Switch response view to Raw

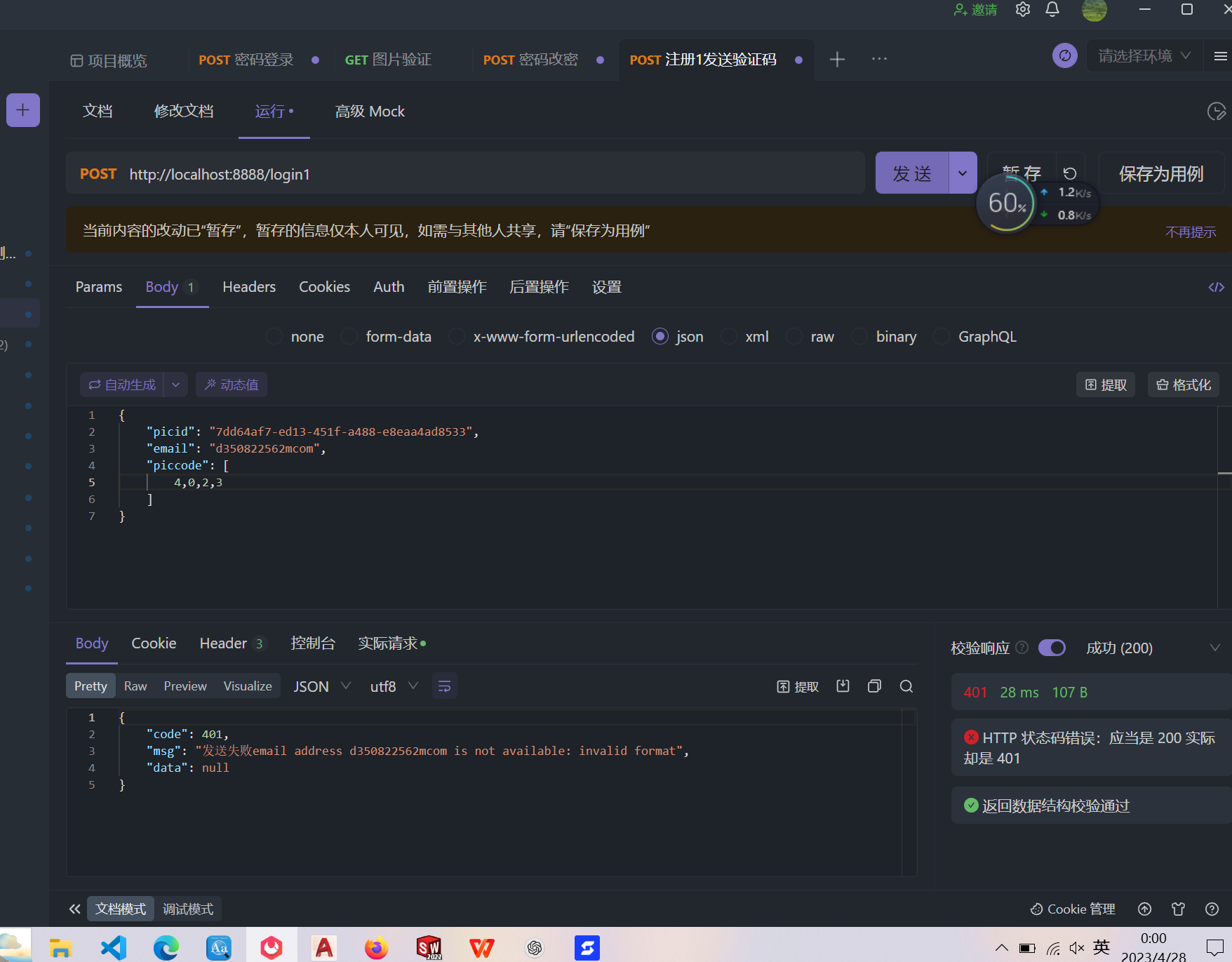[135, 686]
